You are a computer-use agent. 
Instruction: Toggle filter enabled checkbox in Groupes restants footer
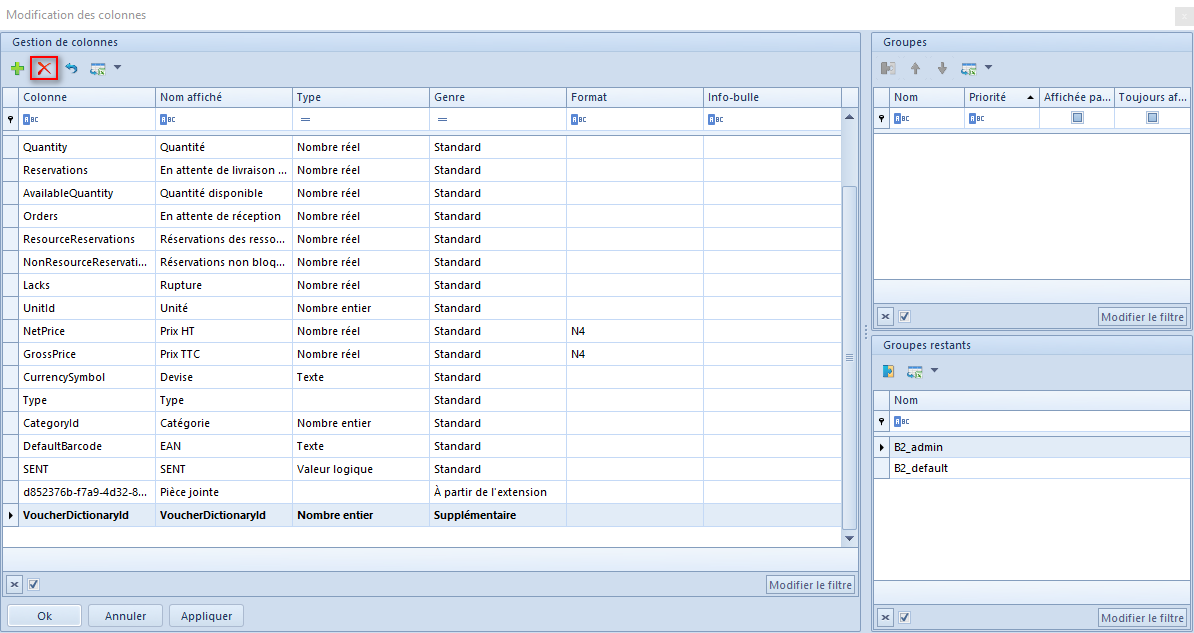coord(905,617)
